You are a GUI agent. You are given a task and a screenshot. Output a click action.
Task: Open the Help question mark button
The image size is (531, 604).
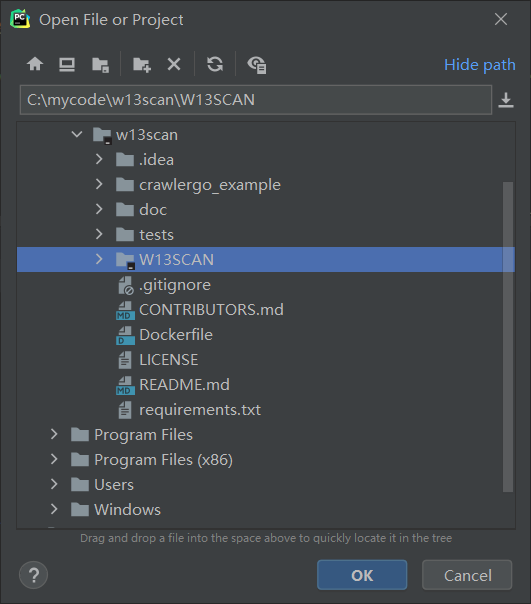pyautogui.click(x=34, y=575)
